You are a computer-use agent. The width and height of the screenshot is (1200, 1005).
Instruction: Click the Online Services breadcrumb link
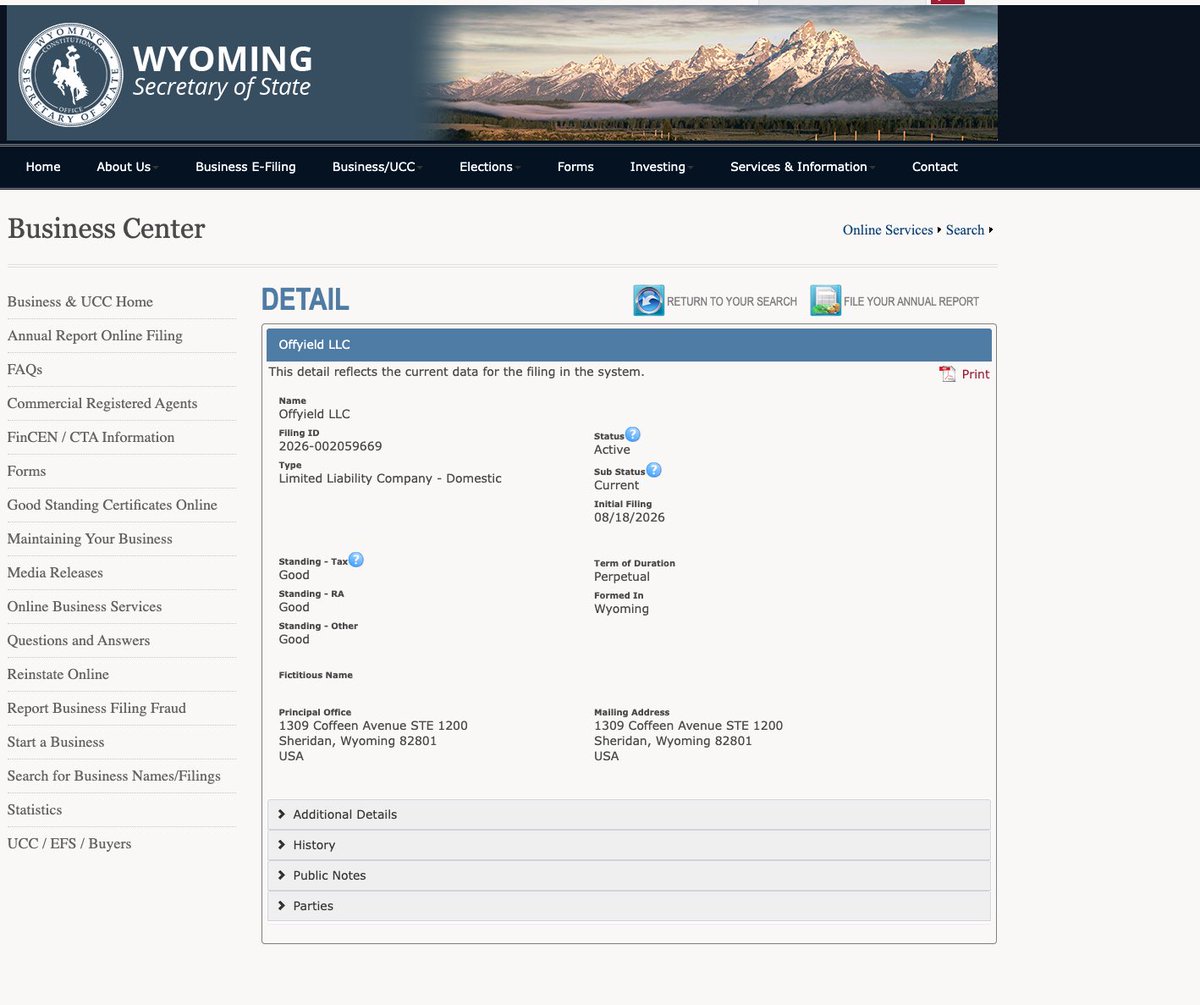888,230
